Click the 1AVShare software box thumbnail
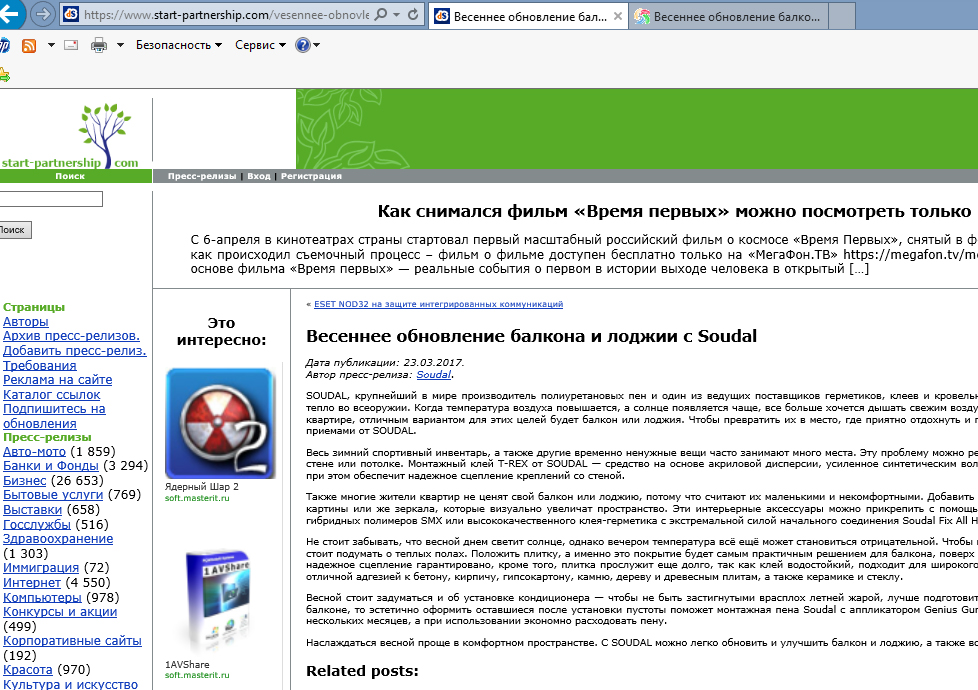 (x=220, y=601)
